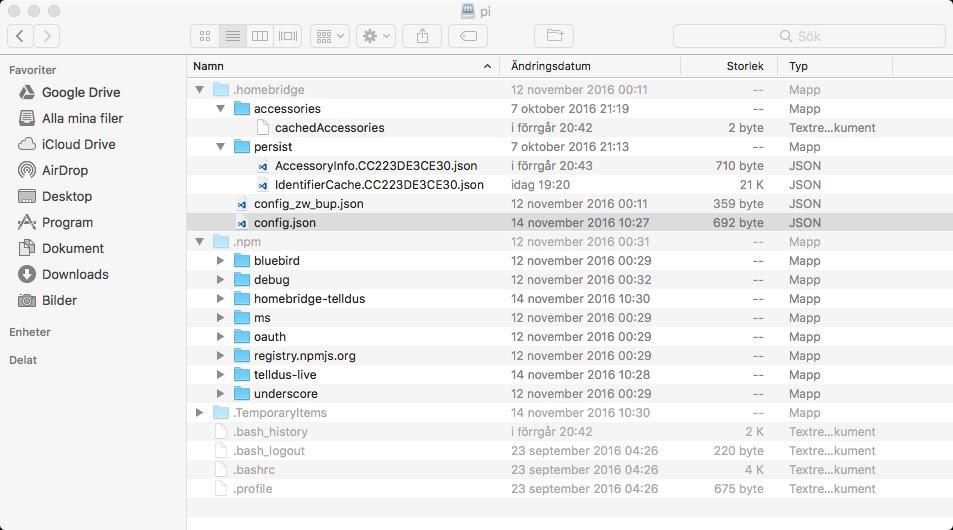Click the pi proxy icon in title bar

467,11
